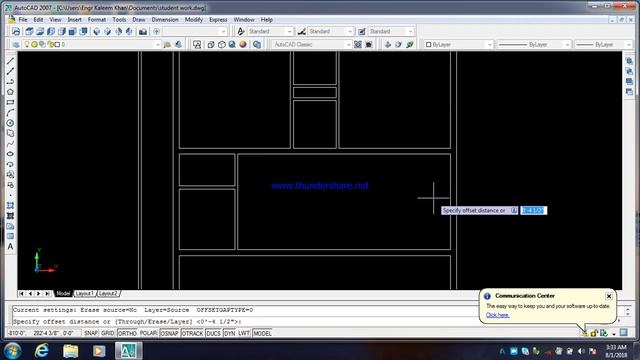Select the Polygon draw tool
The image size is (640, 360).
pos(10,92)
